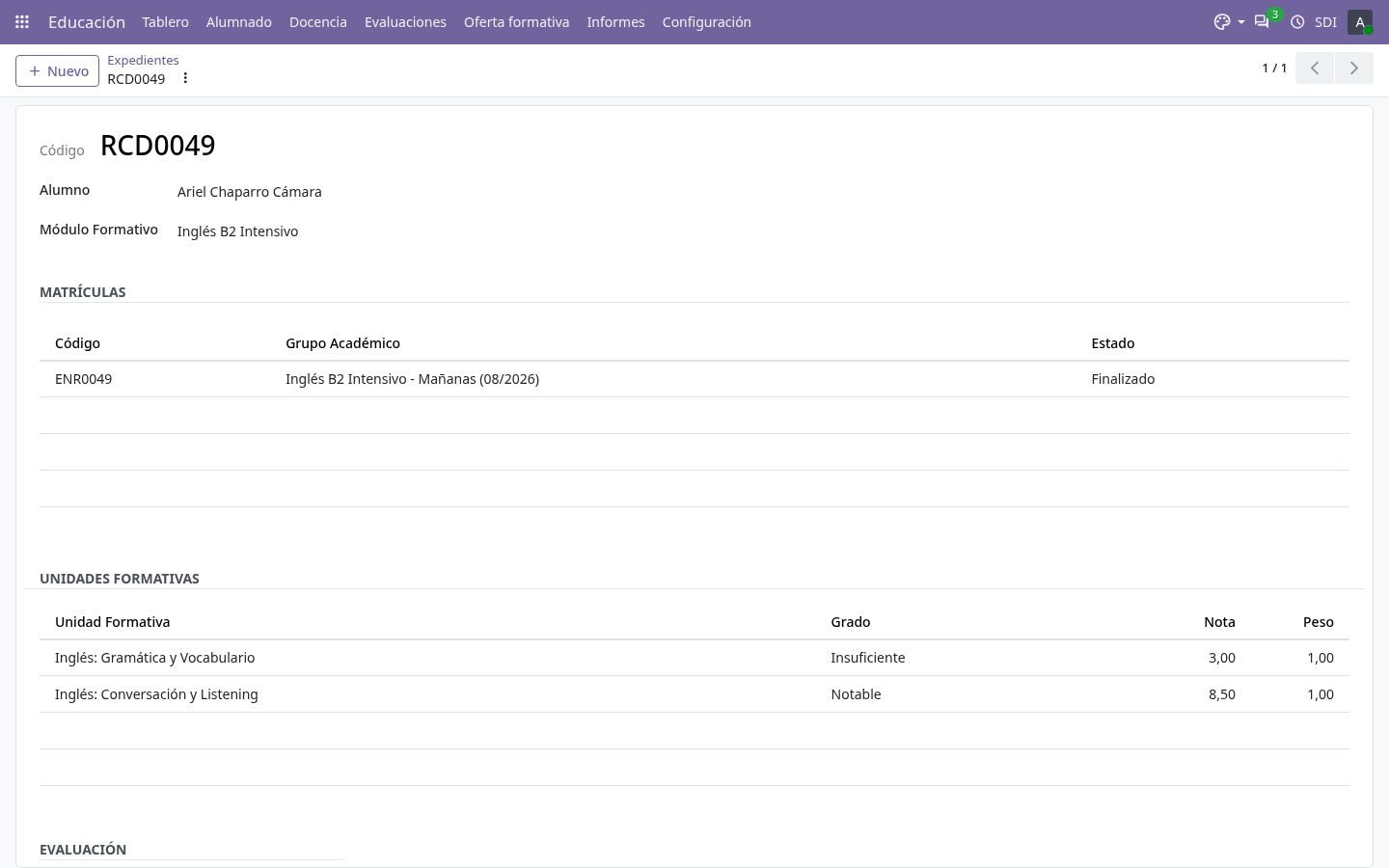
Task: Open 'Inglés: Gramática y Vocabulario' unit row
Action: pyautogui.click(x=694, y=658)
